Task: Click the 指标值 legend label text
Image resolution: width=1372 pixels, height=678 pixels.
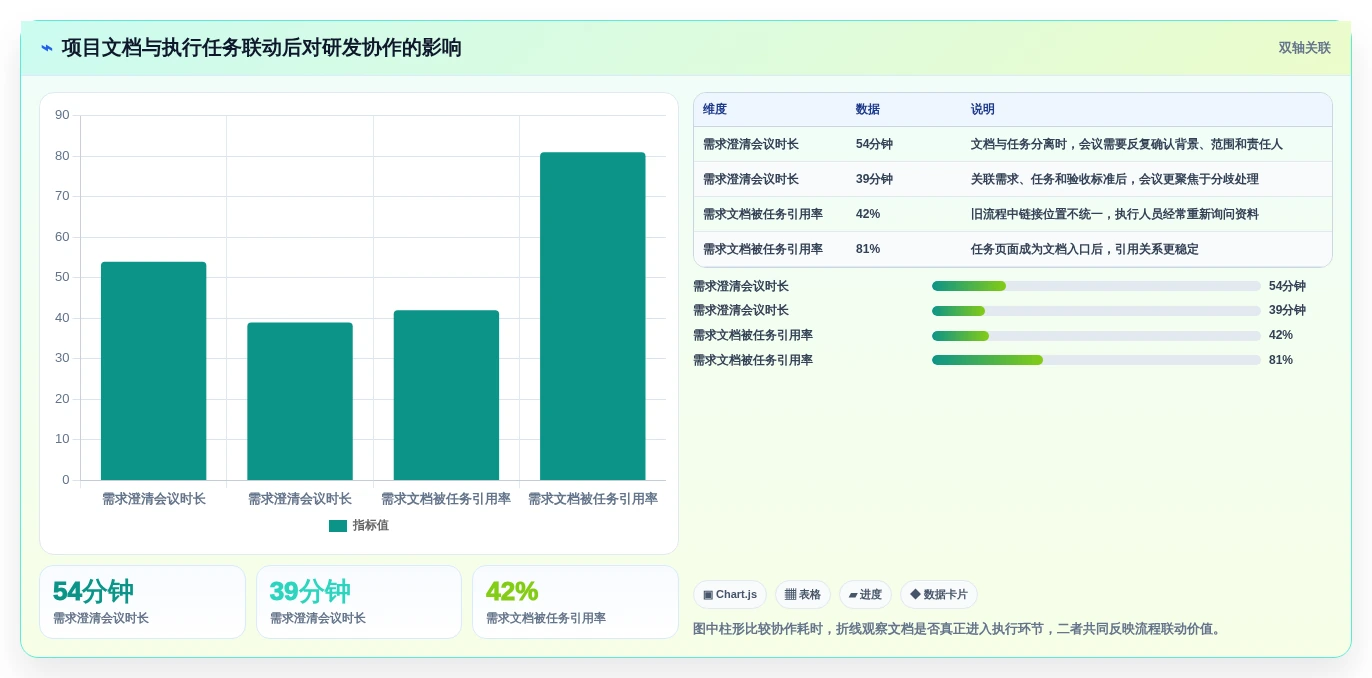Action: click(x=370, y=526)
